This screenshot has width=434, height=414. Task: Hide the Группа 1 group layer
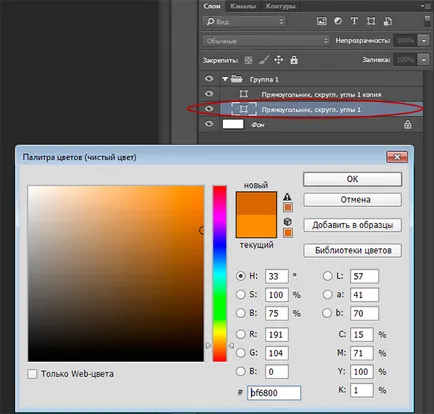[209, 79]
